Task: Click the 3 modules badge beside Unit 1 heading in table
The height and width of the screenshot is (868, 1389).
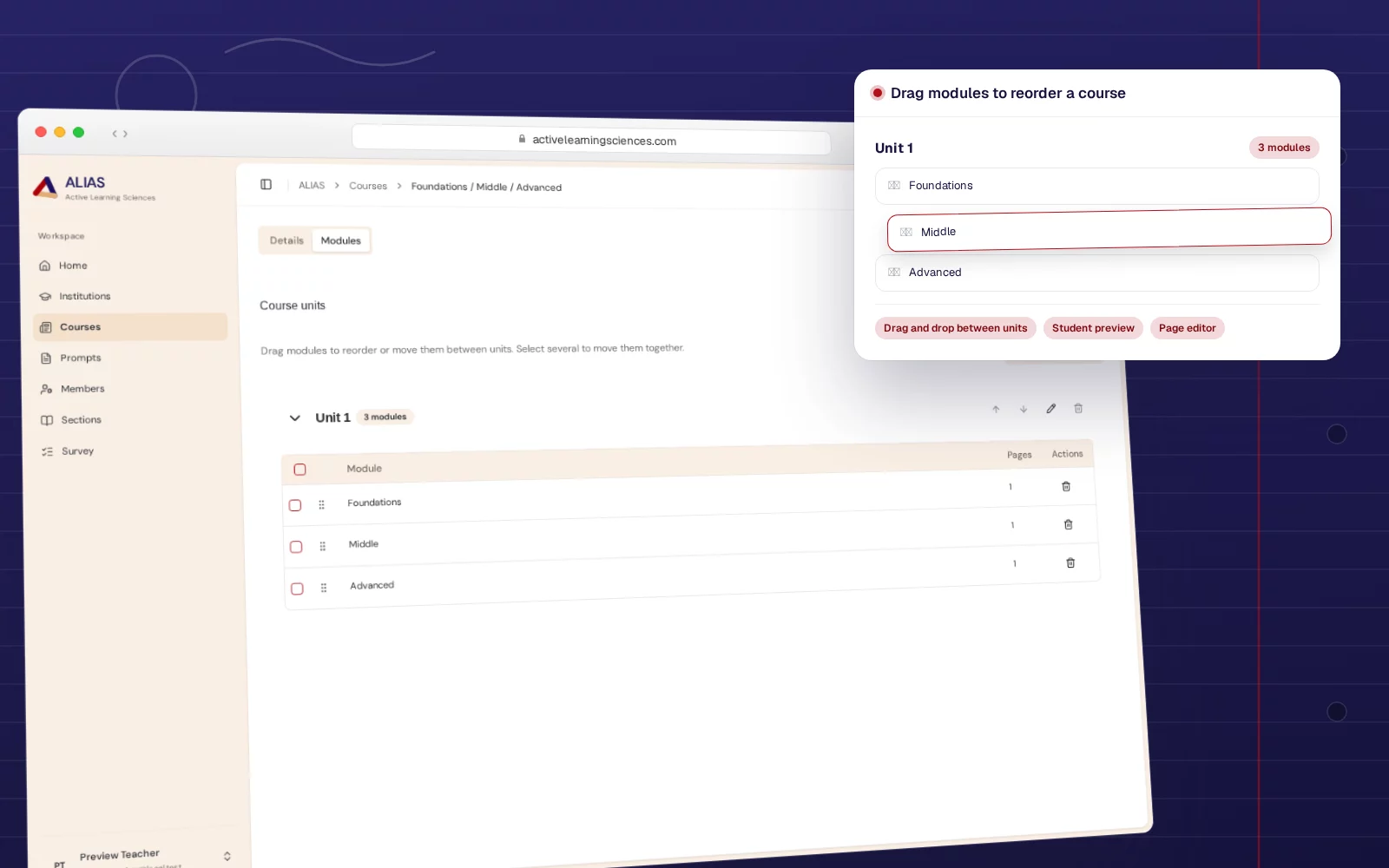Action: [385, 417]
